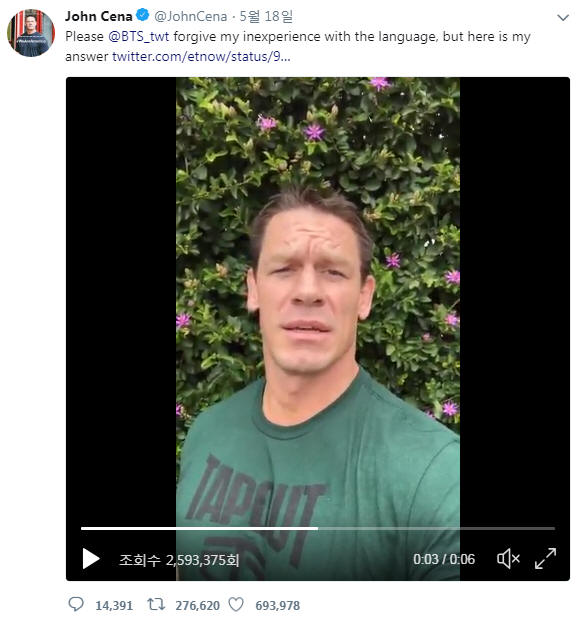This screenshot has width=582, height=622.
Task: Click the 0:03 / 0:06 time display
Action: coord(444,559)
